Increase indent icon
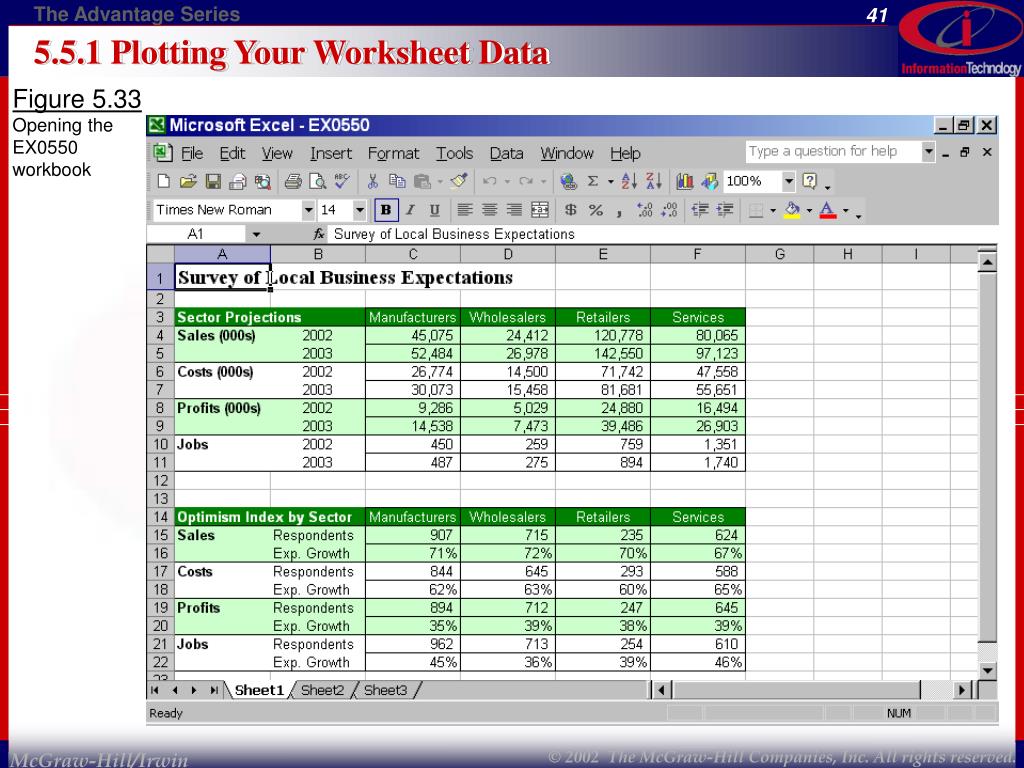 pyautogui.click(x=725, y=210)
